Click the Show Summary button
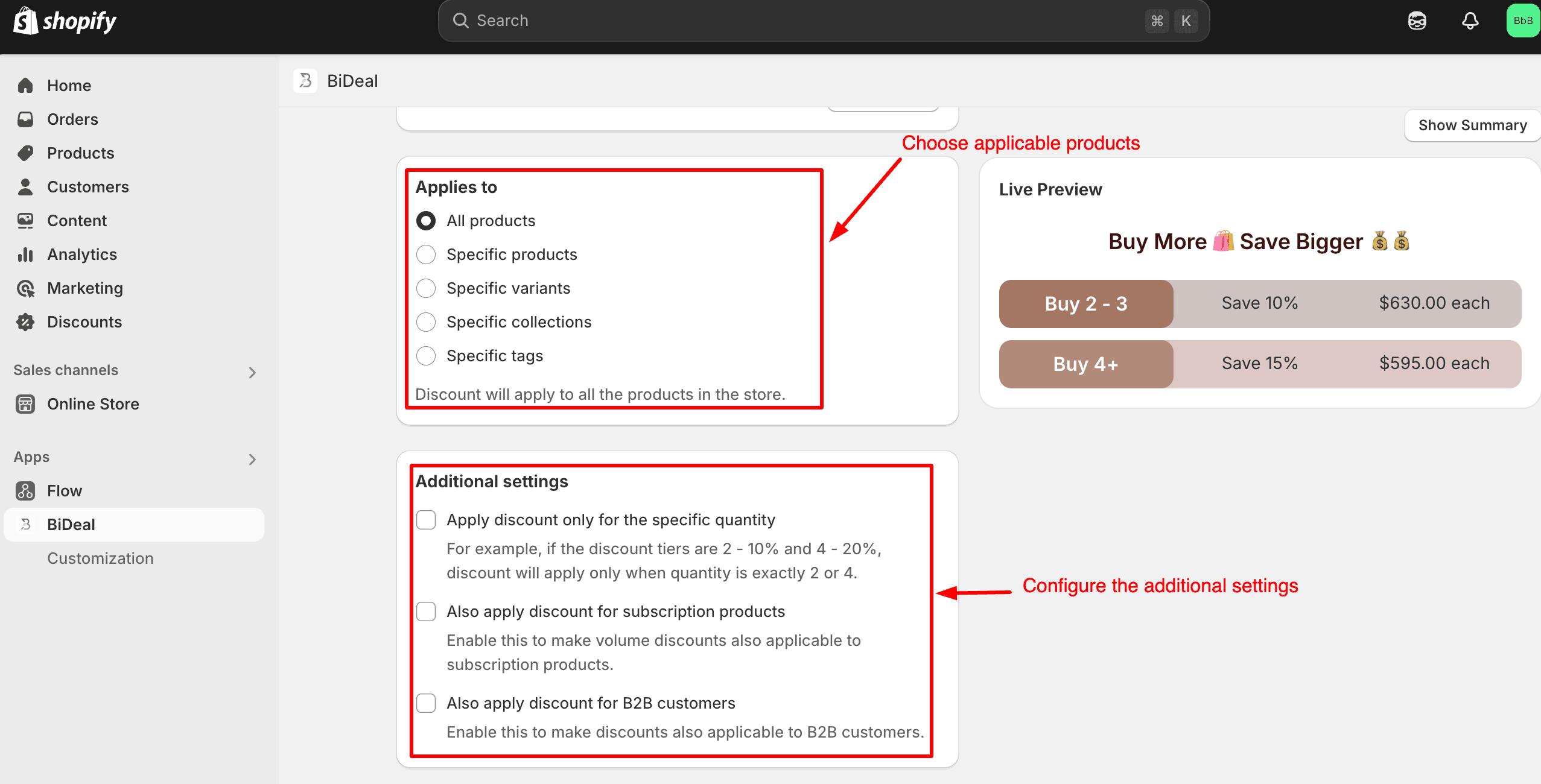This screenshot has height=784, width=1541. 1472,125
